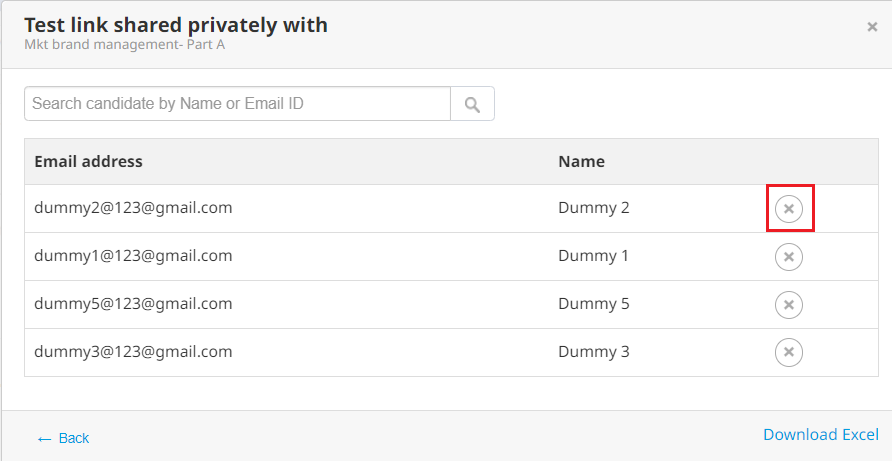Select the dummy1@123@gmail.com email cell
Image resolution: width=892 pixels, height=461 pixels.
[x=133, y=256]
